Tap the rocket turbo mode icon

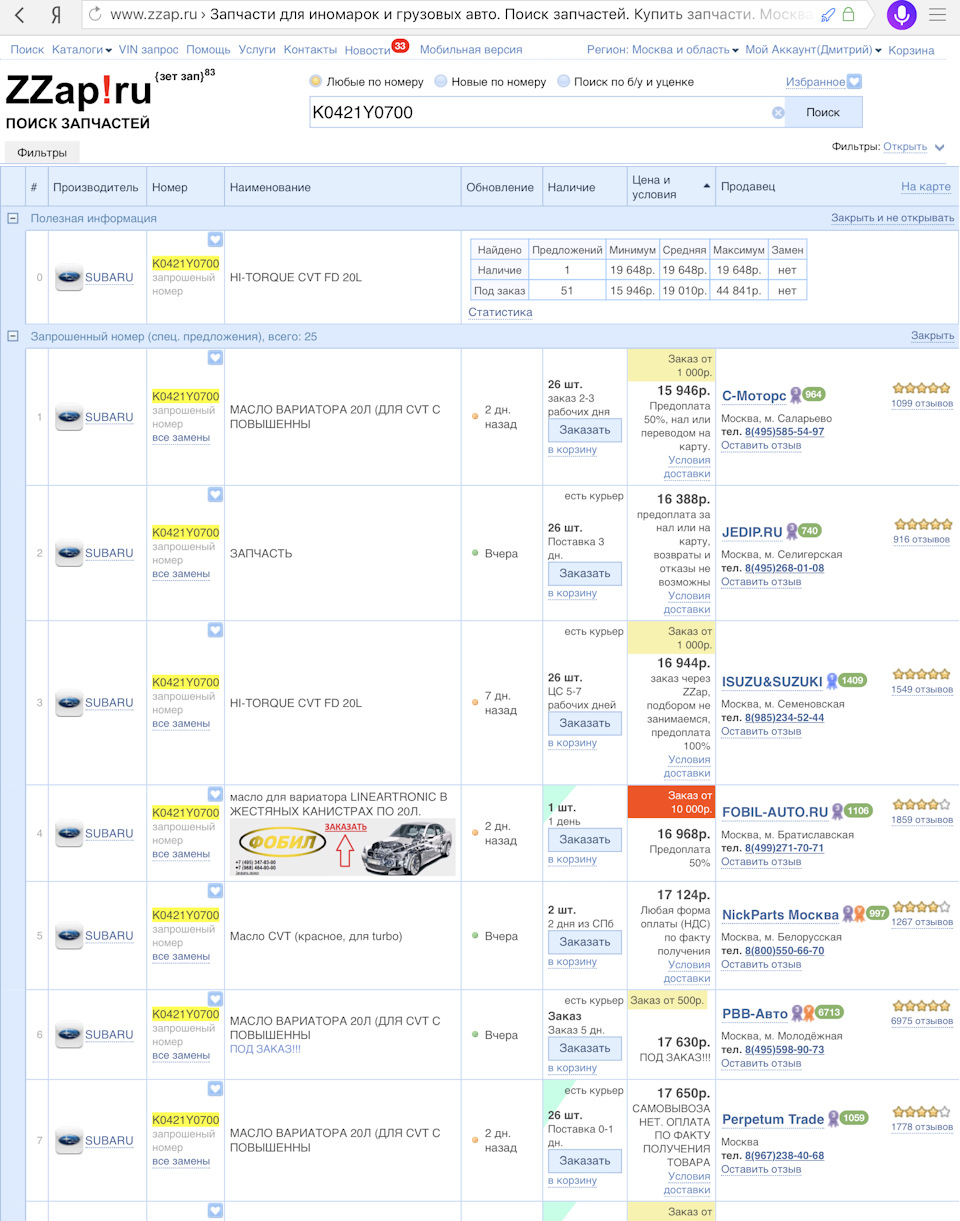coord(826,15)
